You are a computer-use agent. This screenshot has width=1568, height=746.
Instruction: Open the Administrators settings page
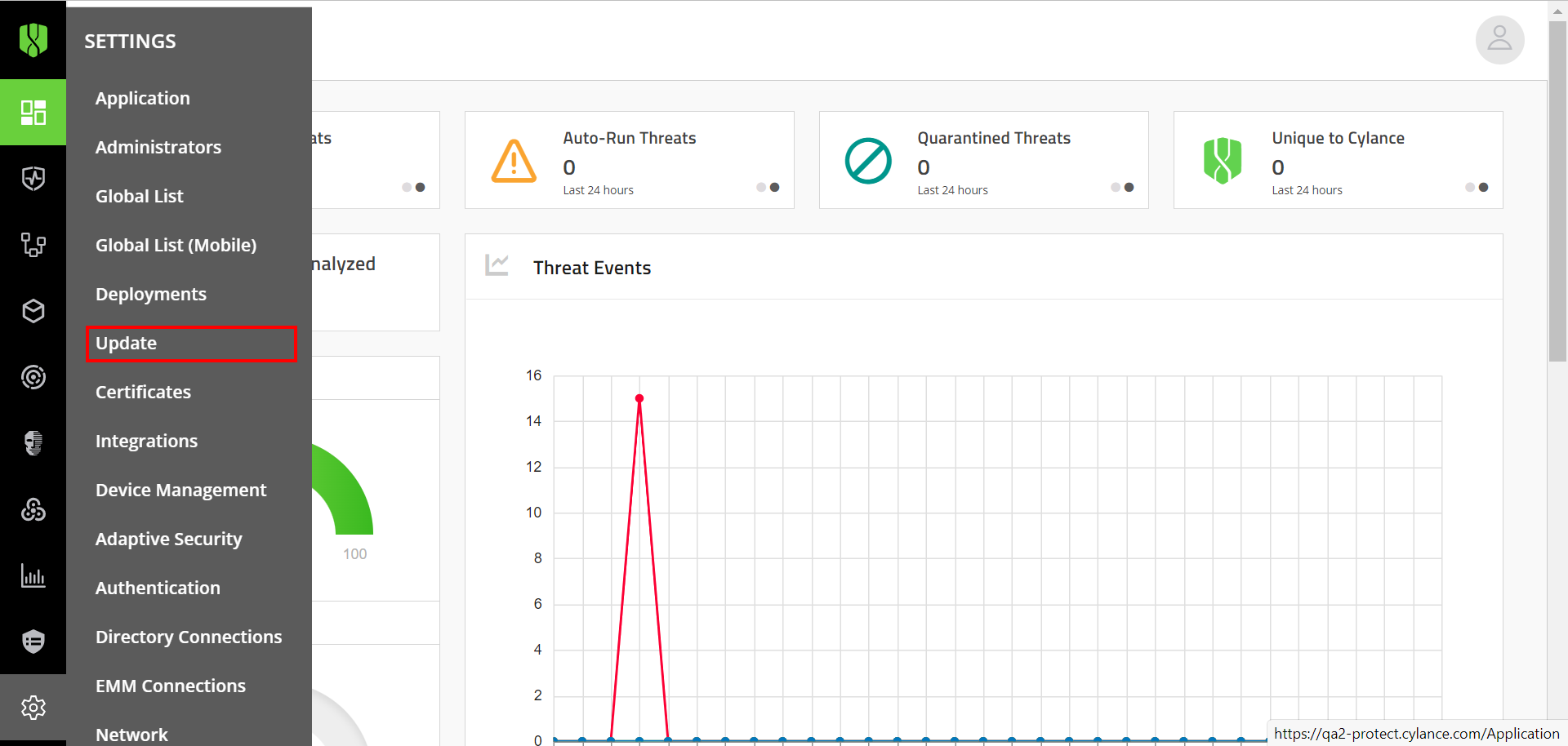click(x=158, y=147)
